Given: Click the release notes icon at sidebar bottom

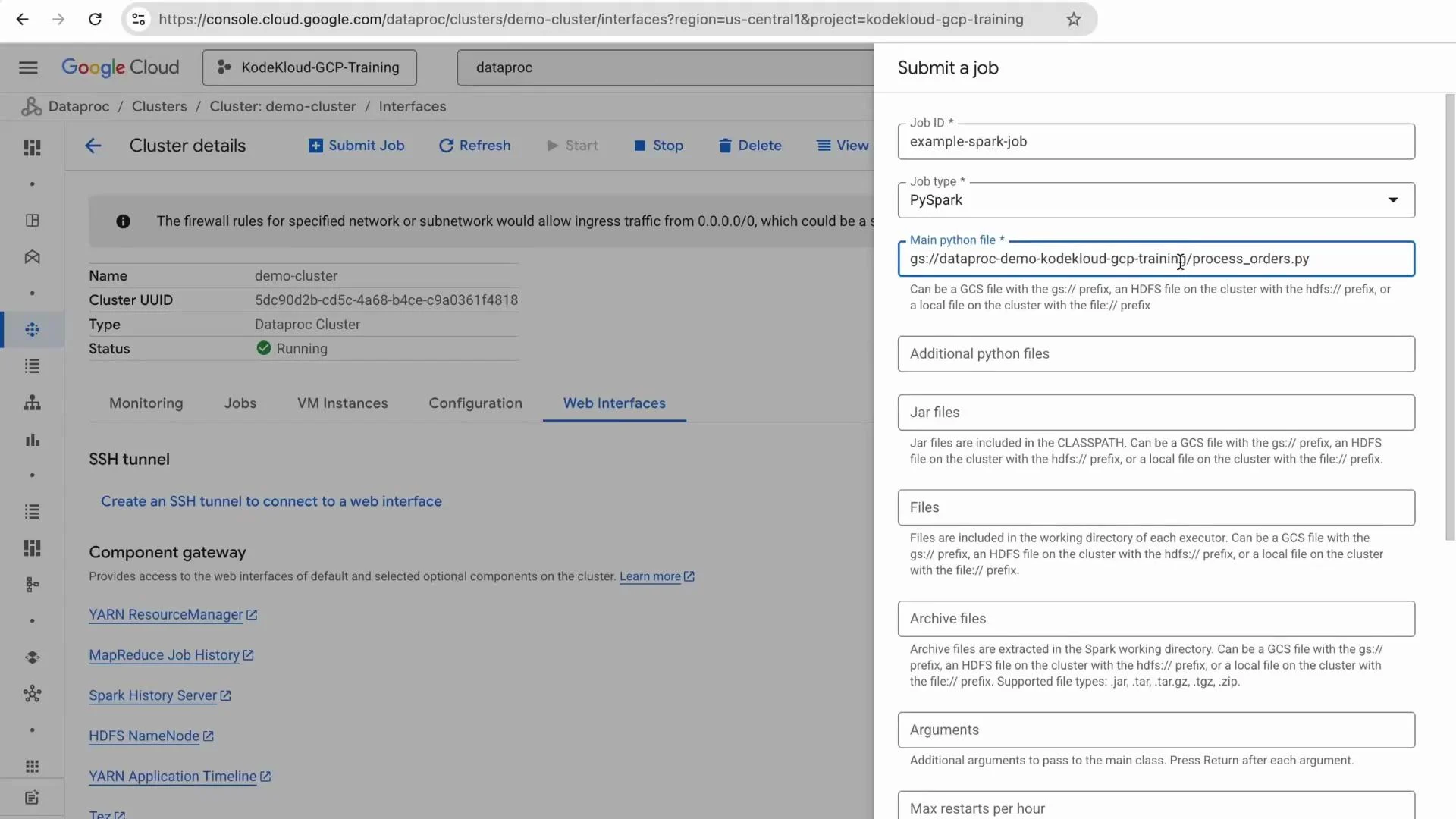Looking at the screenshot, I should [32, 798].
